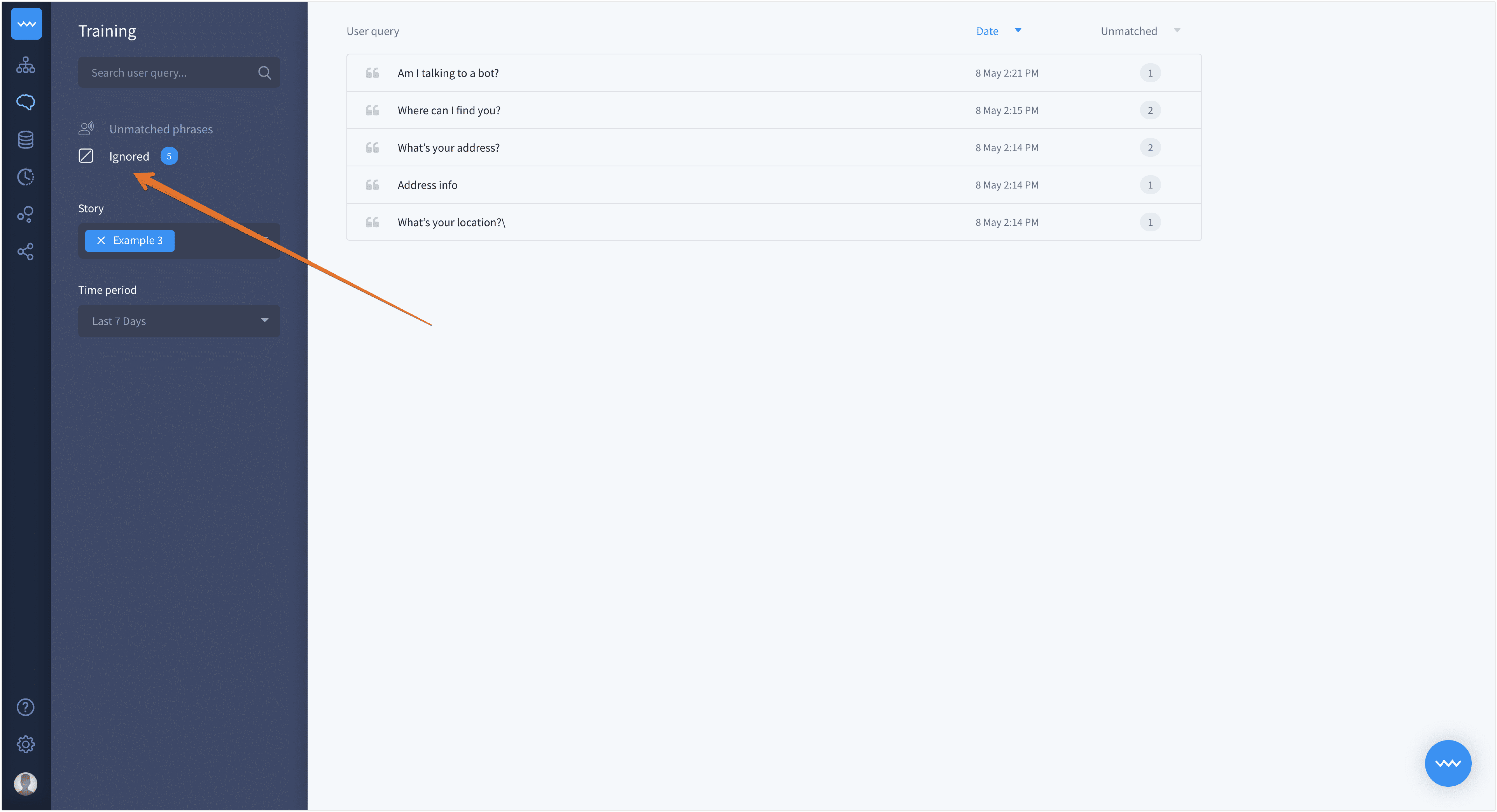
Task: Click unmatched count for 'Address info'
Action: click(1150, 185)
